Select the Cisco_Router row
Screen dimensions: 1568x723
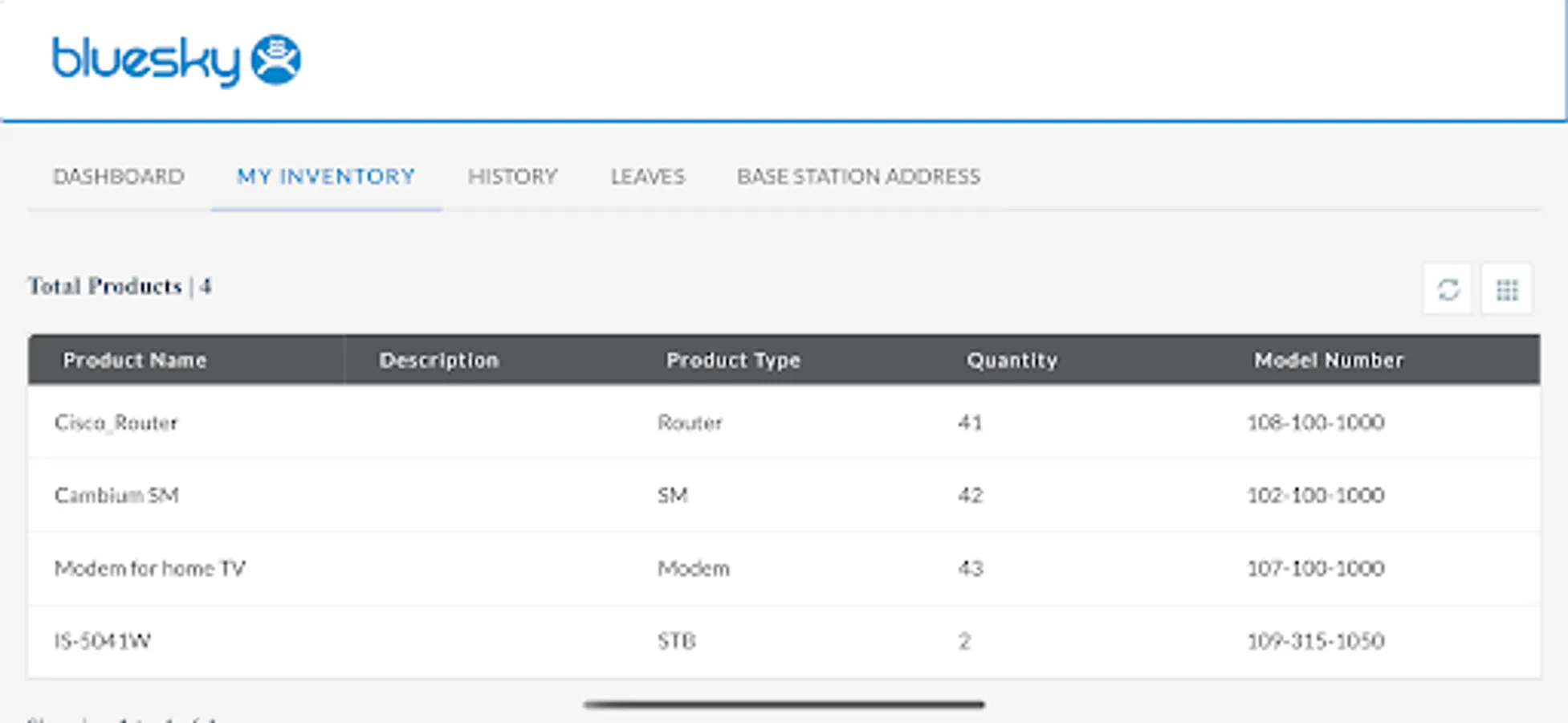tap(116, 423)
